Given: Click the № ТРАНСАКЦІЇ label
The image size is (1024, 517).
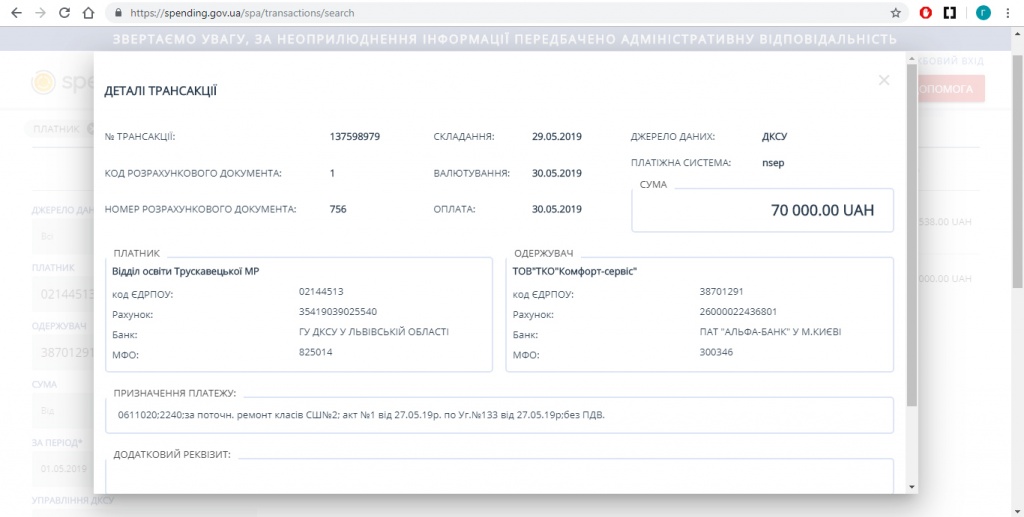Looking at the screenshot, I should point(140,137).
